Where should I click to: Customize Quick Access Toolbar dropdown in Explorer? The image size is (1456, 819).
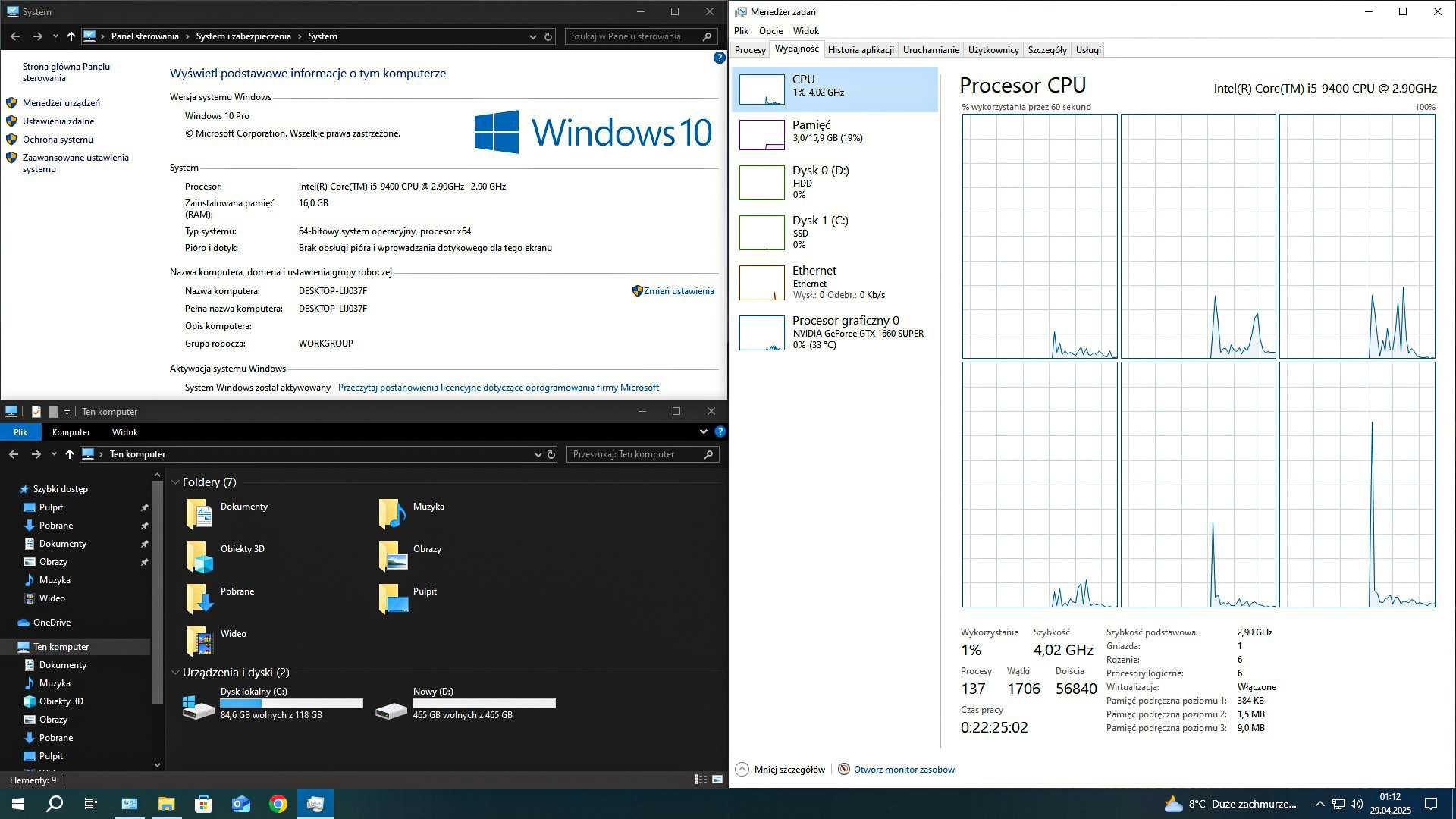click(67, 412)
